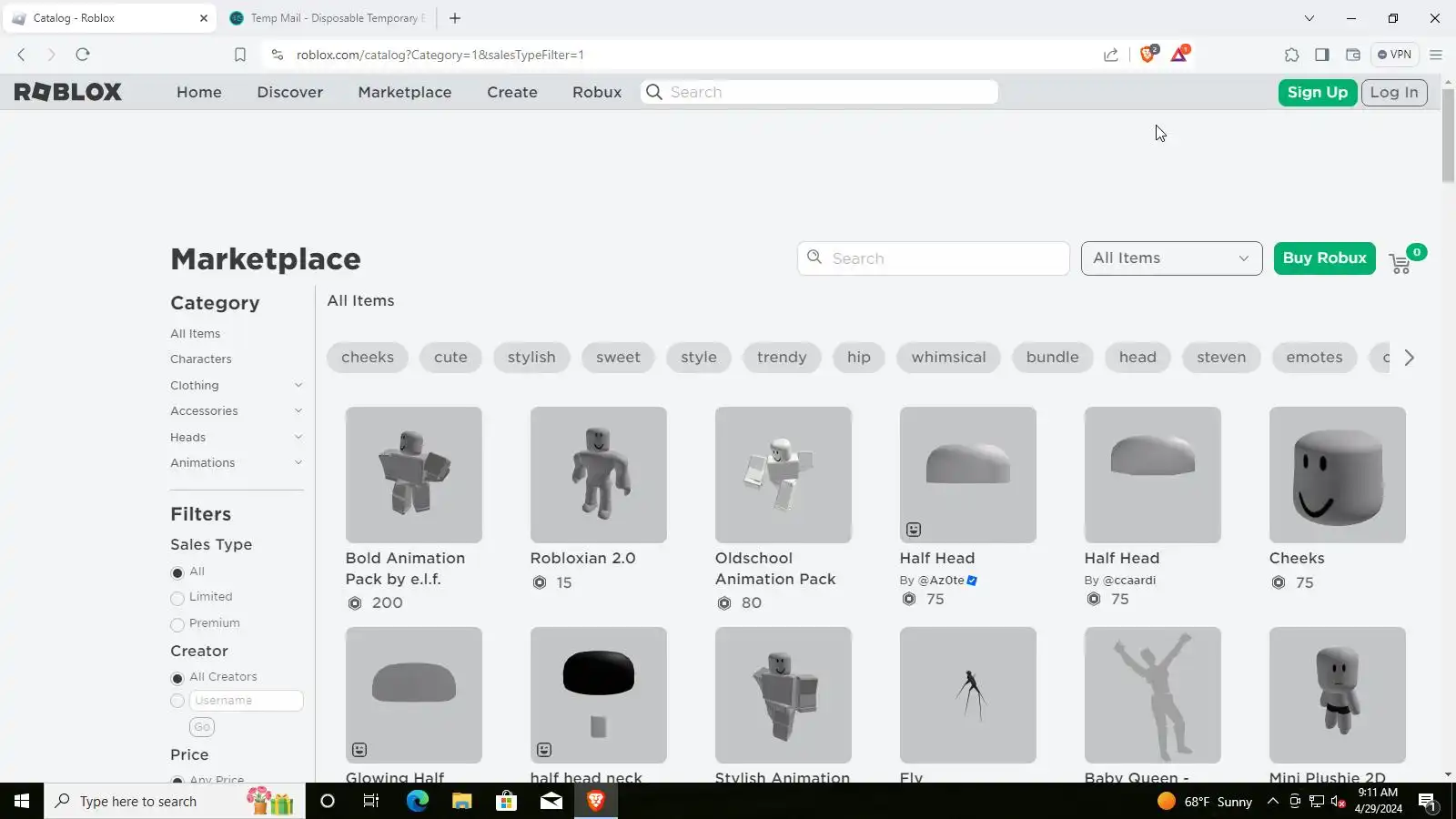Open Marketplace in navigation bar
Image resolution: width=1456 pixels, height=819 pixels.
click(405, 92)
